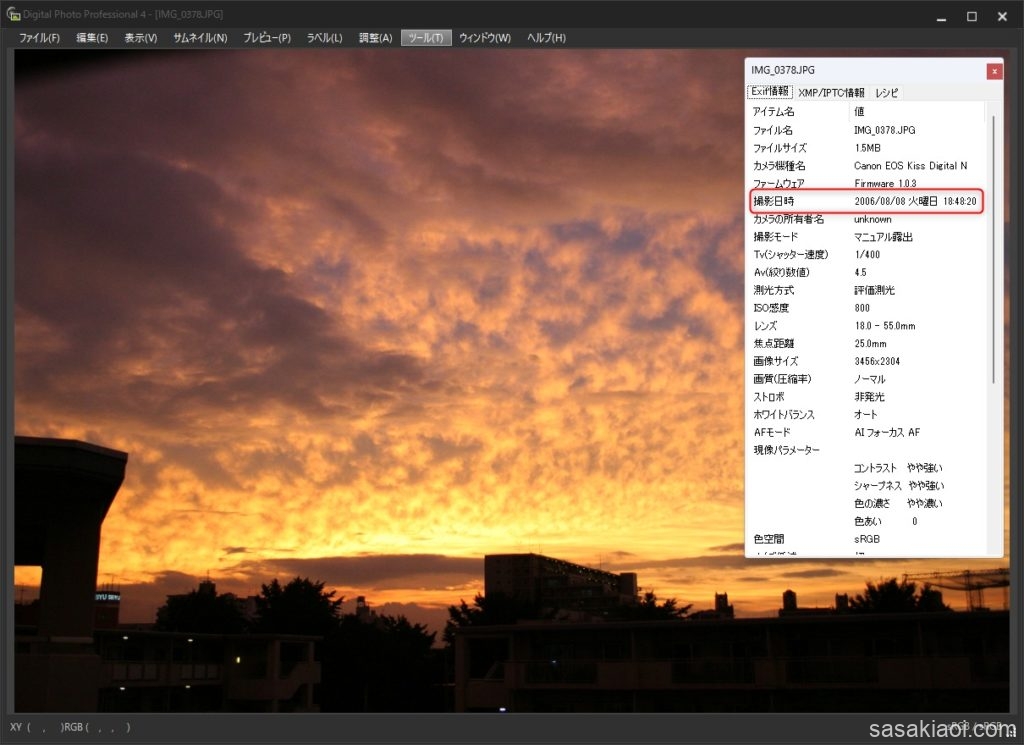
Task: Switch to the レシピ tab
Action: (x=887, y=92)
